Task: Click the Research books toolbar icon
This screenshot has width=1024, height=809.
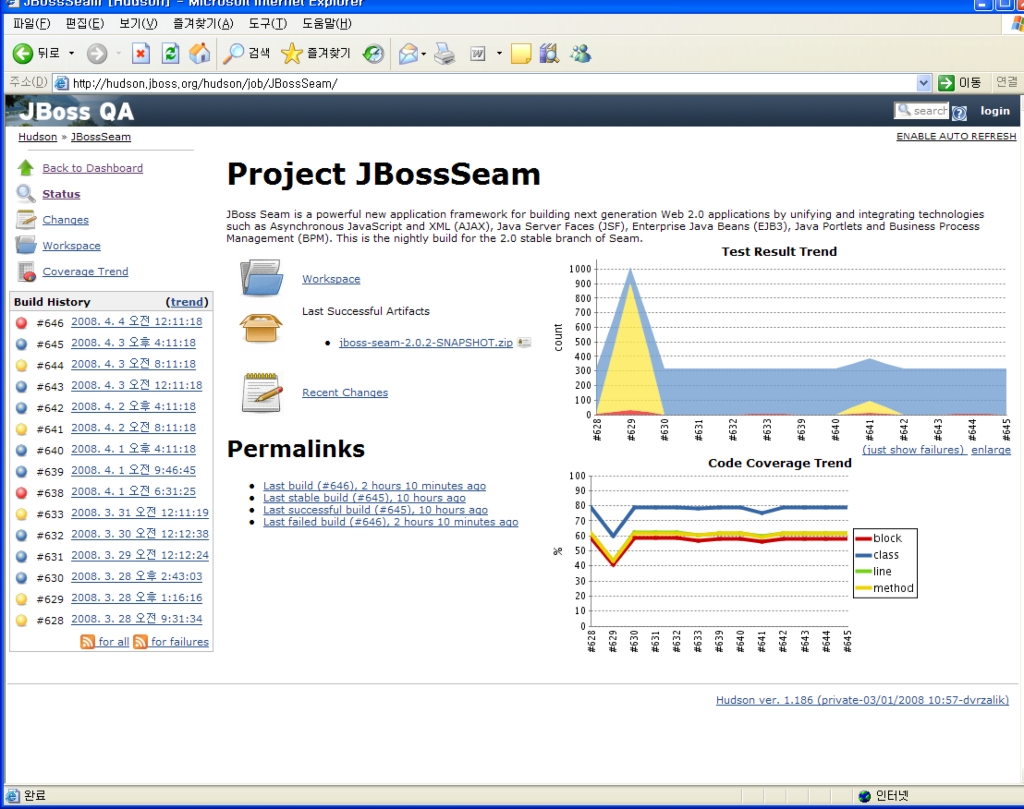Action: 549,54
